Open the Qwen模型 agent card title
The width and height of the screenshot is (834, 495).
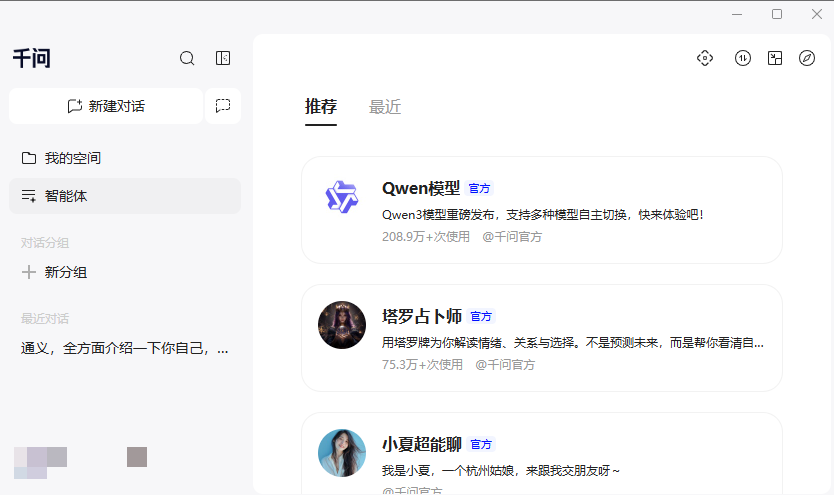pyautogui.click(x=421, y=188)
